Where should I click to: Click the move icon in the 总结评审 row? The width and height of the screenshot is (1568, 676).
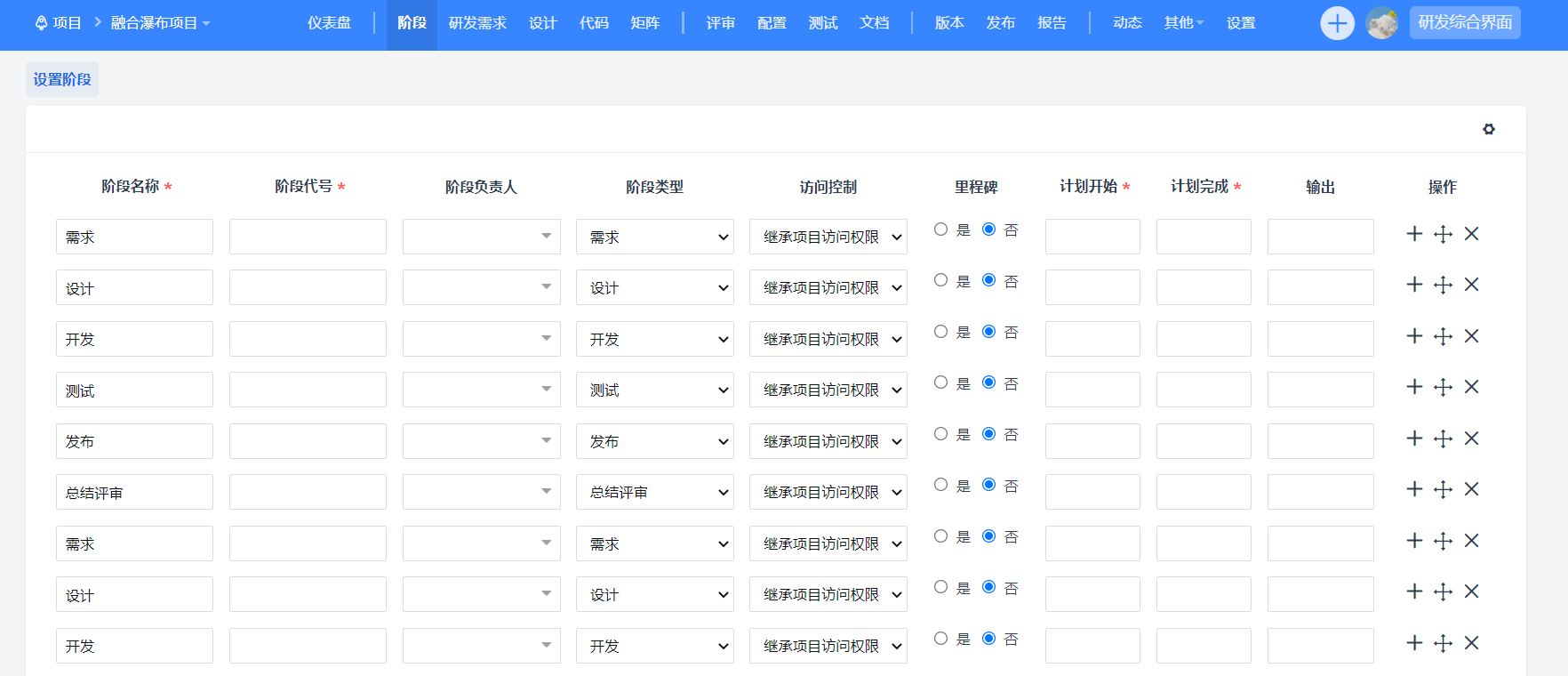click(x=1443, y=489)
